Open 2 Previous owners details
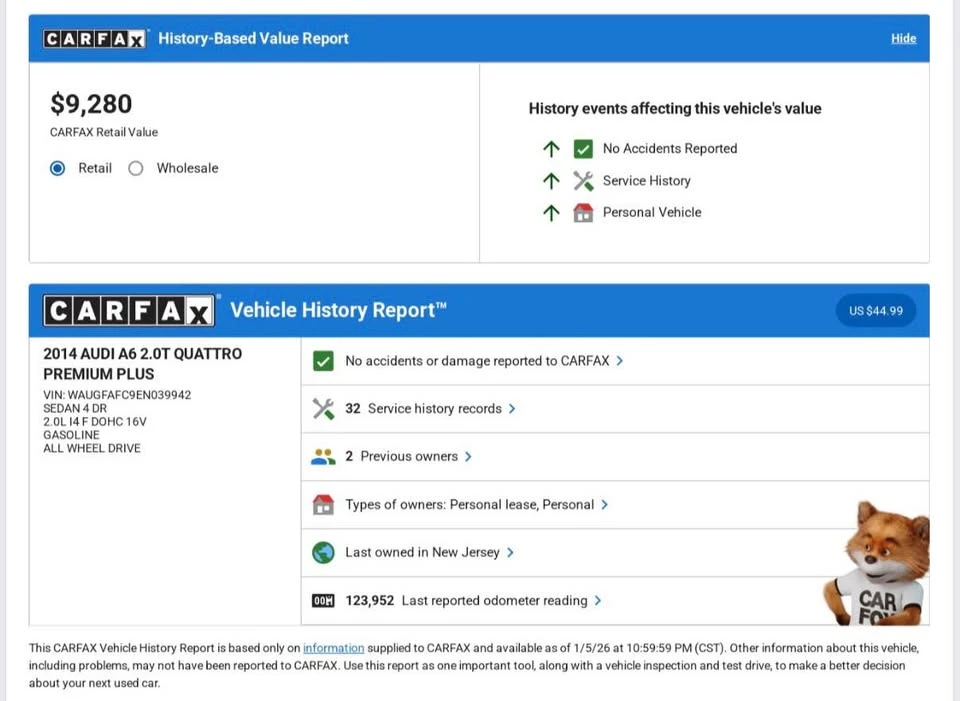 [615, 457]
